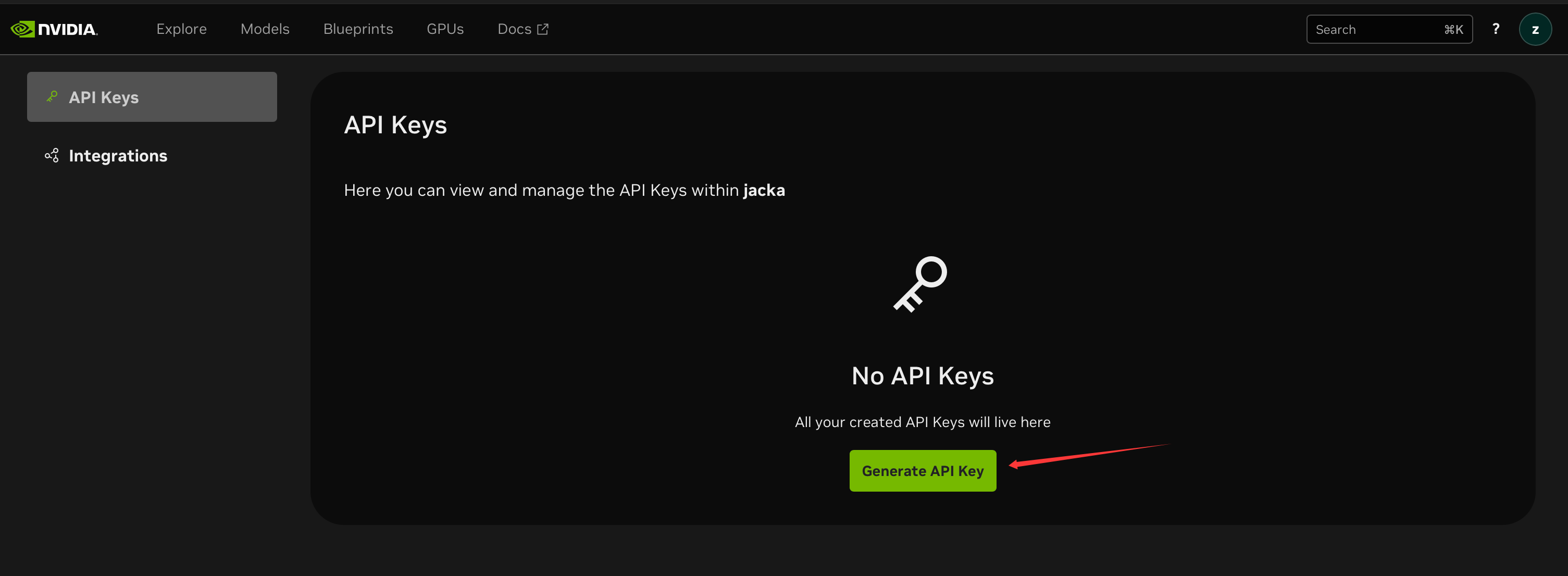Select the Integrations share icon in sidebar

[x=52, y=155]
